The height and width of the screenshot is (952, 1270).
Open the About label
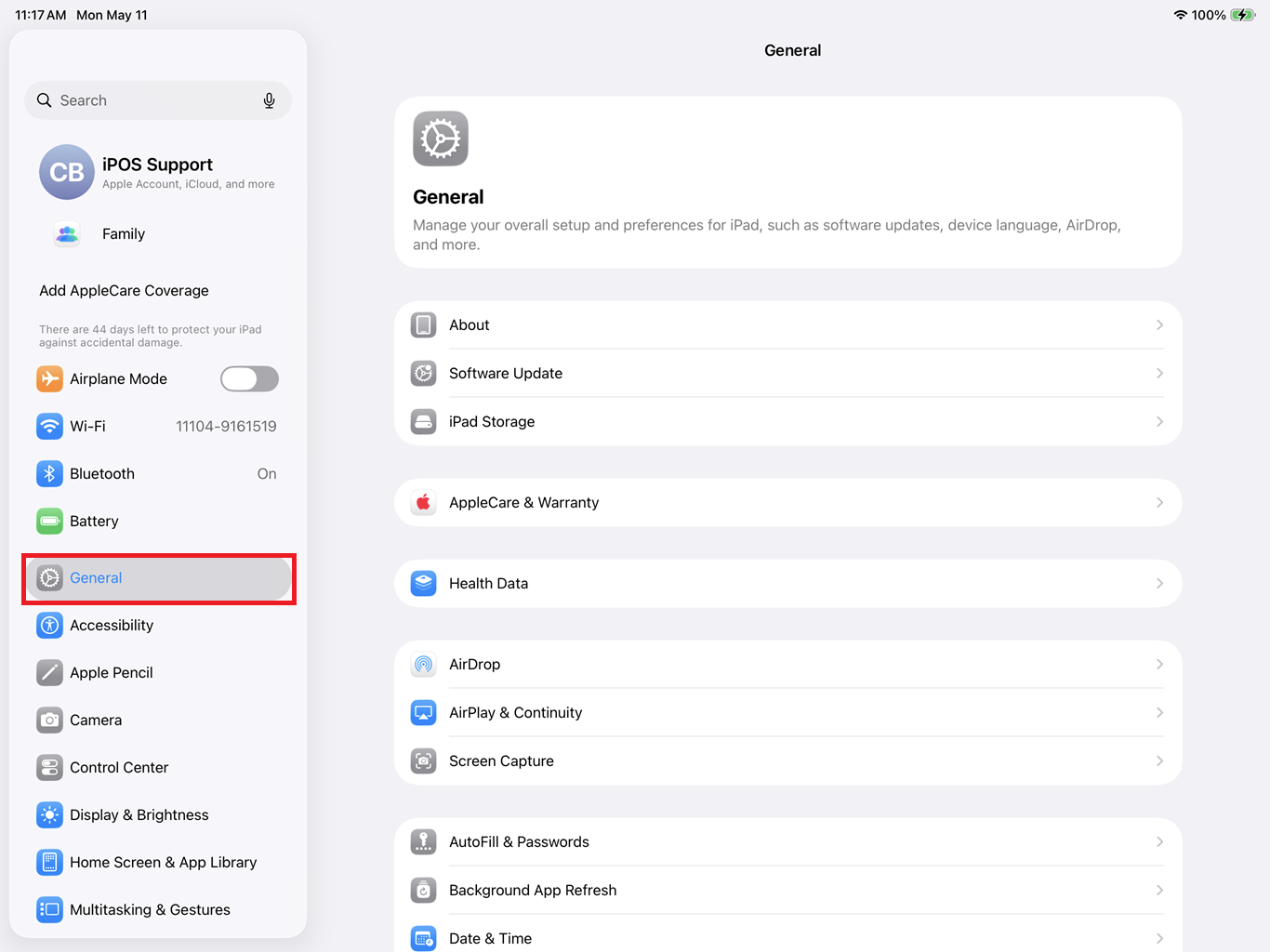(470, 324)
